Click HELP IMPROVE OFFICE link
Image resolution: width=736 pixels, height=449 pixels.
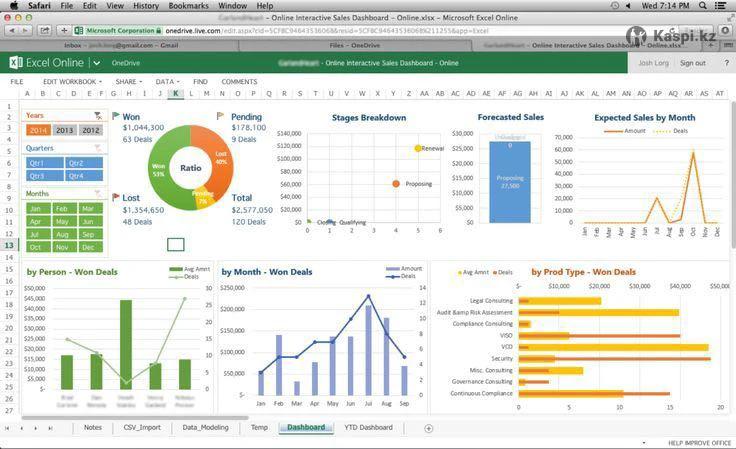coord(699,443)
